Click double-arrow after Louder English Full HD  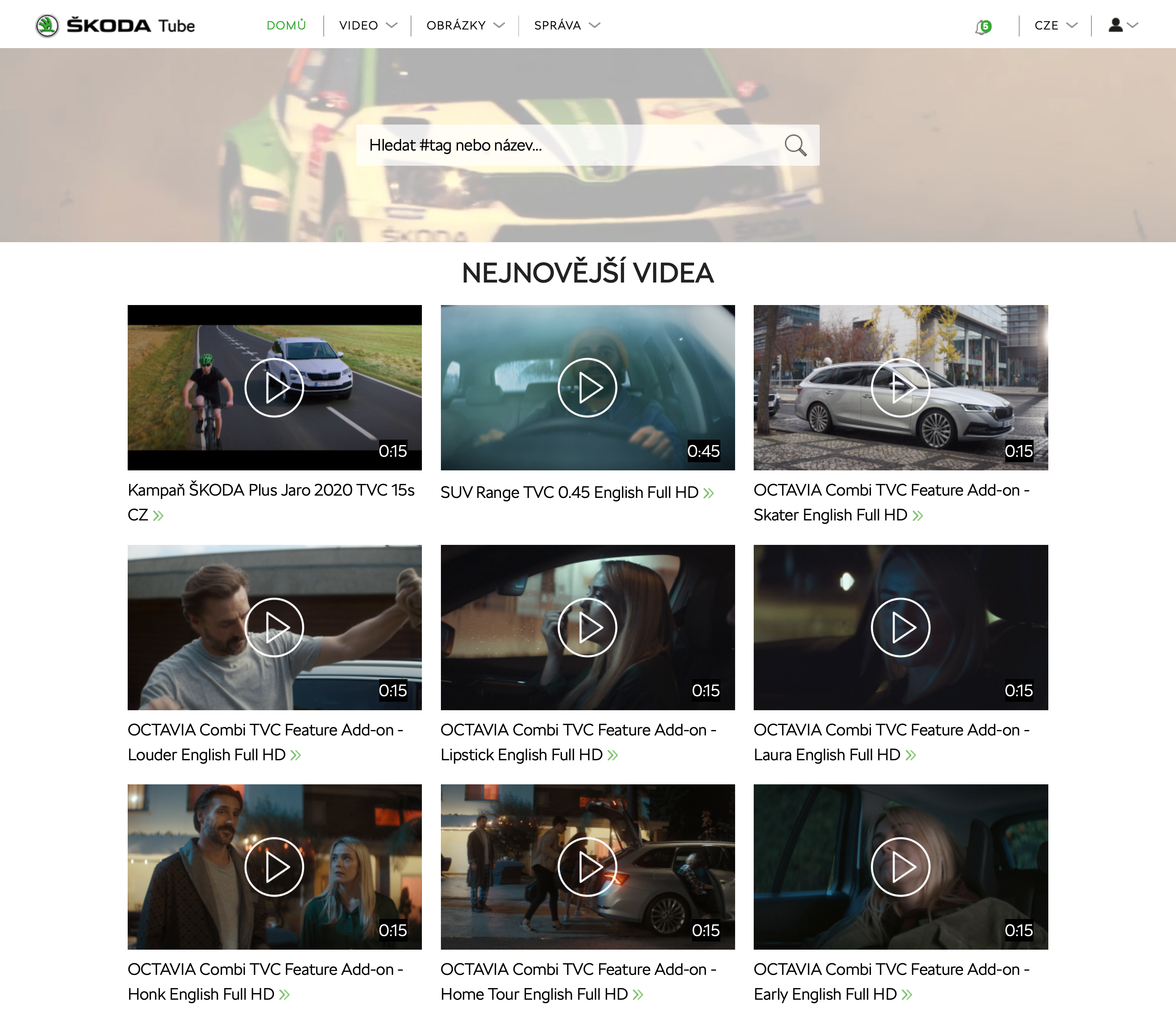pos(295,755)
